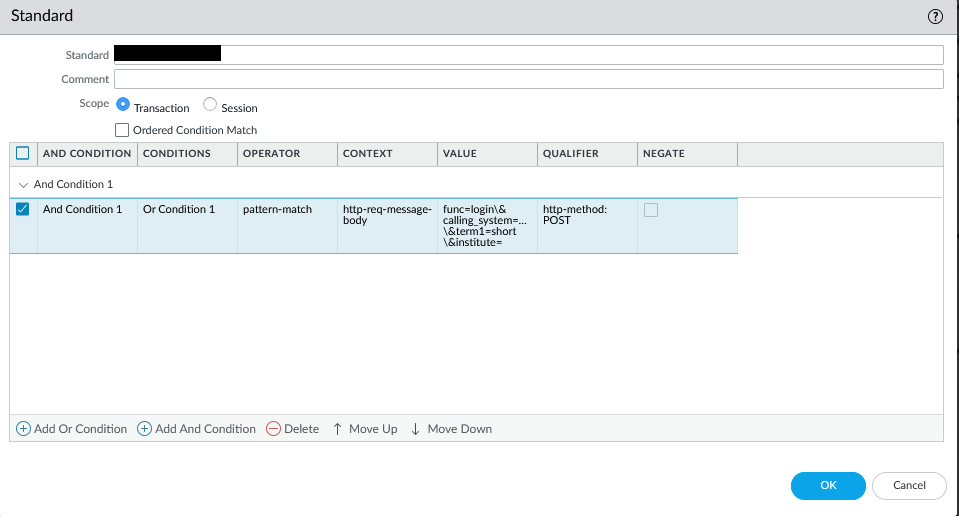This screenshot has height=516, width=959.
Task: Collapse the And Condition 1 group chevron
Action: coord(23,185)
